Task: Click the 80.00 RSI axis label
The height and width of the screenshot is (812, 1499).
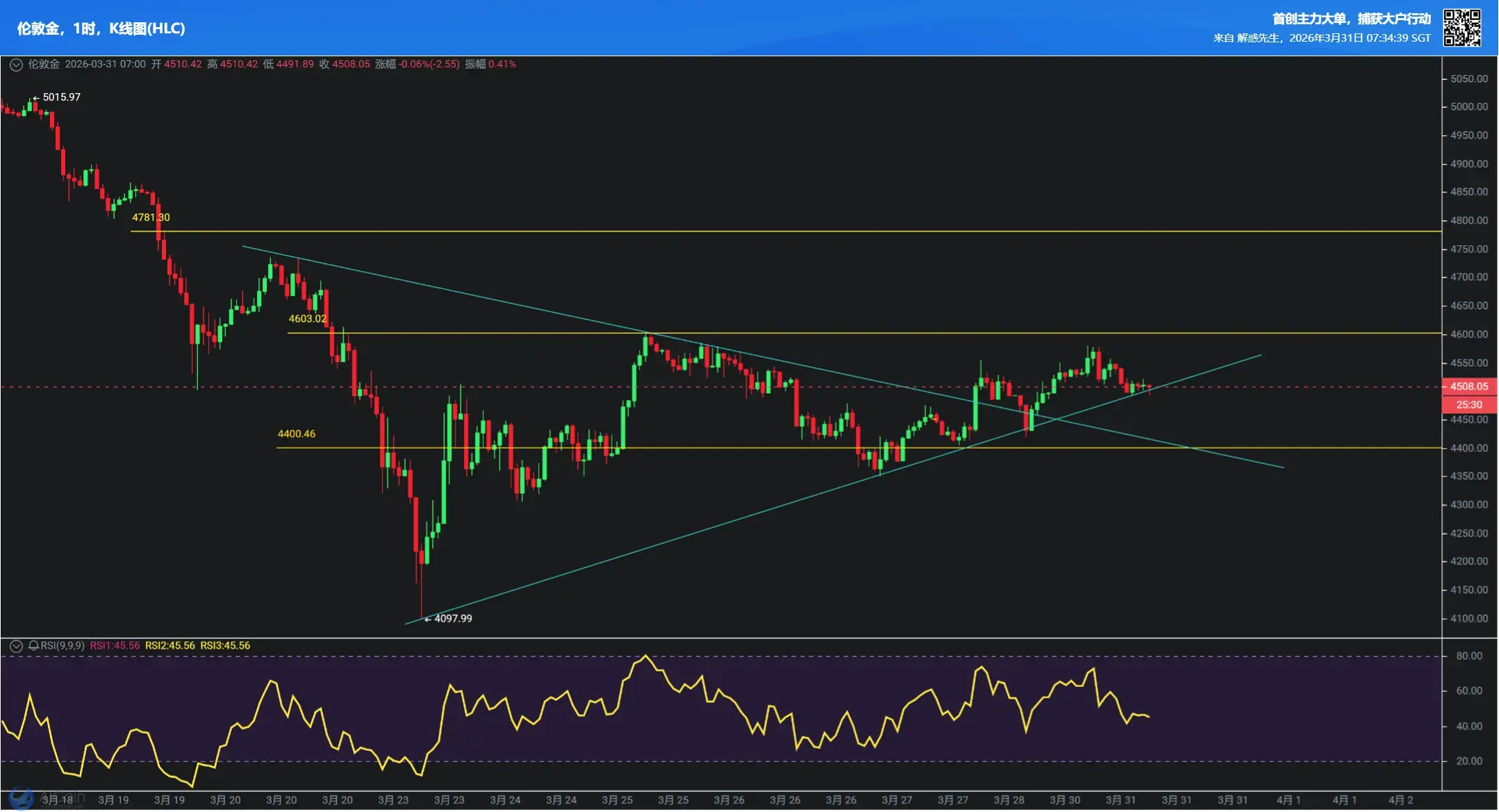Action: pyautogui.click(x=1468, y=656)
